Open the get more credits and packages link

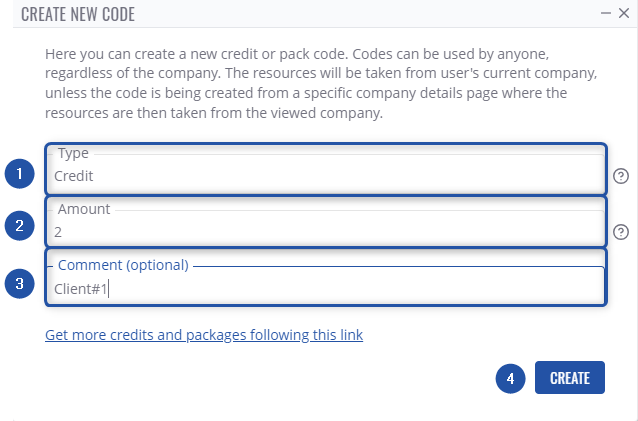204,335
